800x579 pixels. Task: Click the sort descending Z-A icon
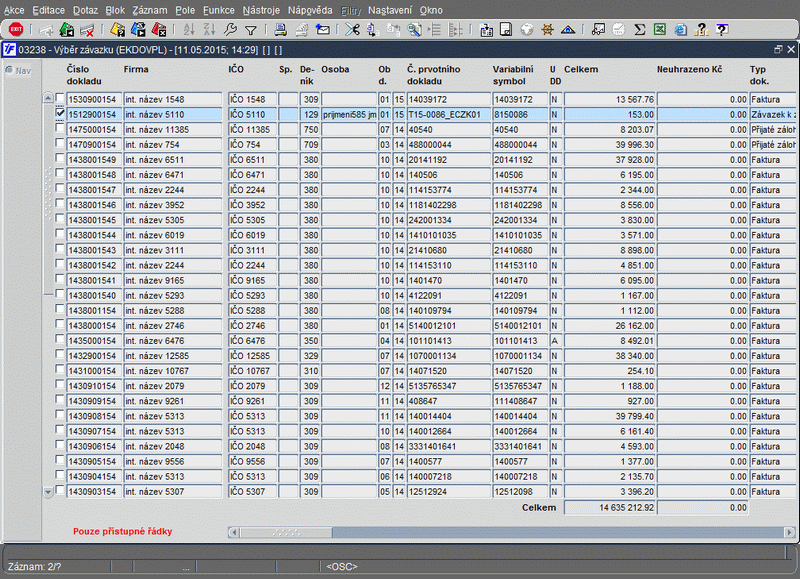coord(209,30)
